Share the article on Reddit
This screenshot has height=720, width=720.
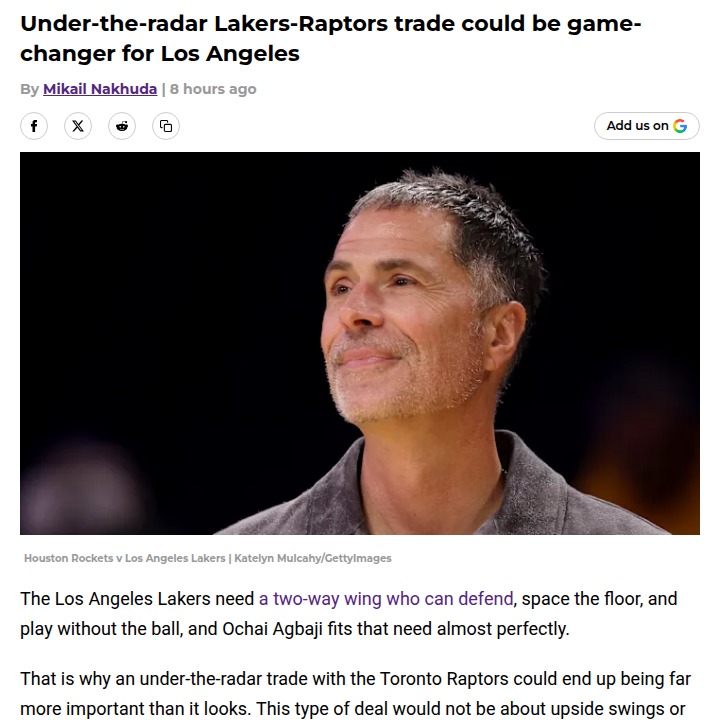pyautogui.click(x=122, y=126)
